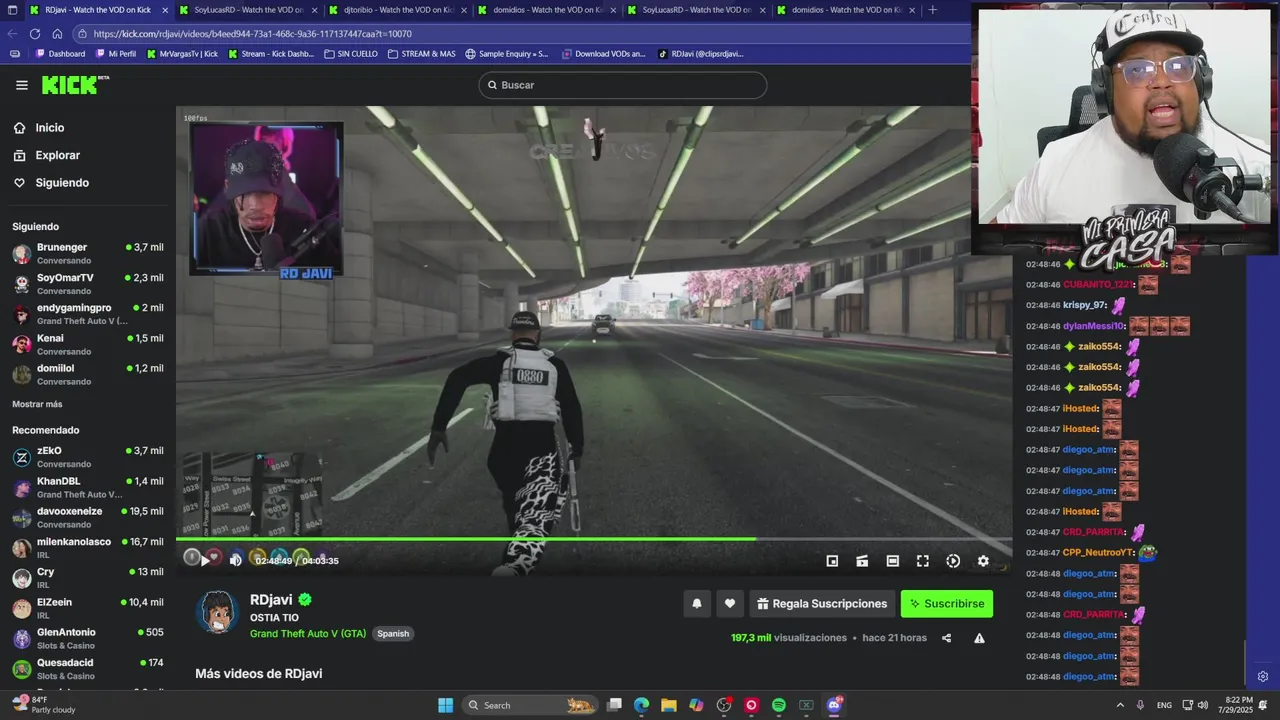
Task: Open milenkanolasco recommended channel
Action: [88, 548]
